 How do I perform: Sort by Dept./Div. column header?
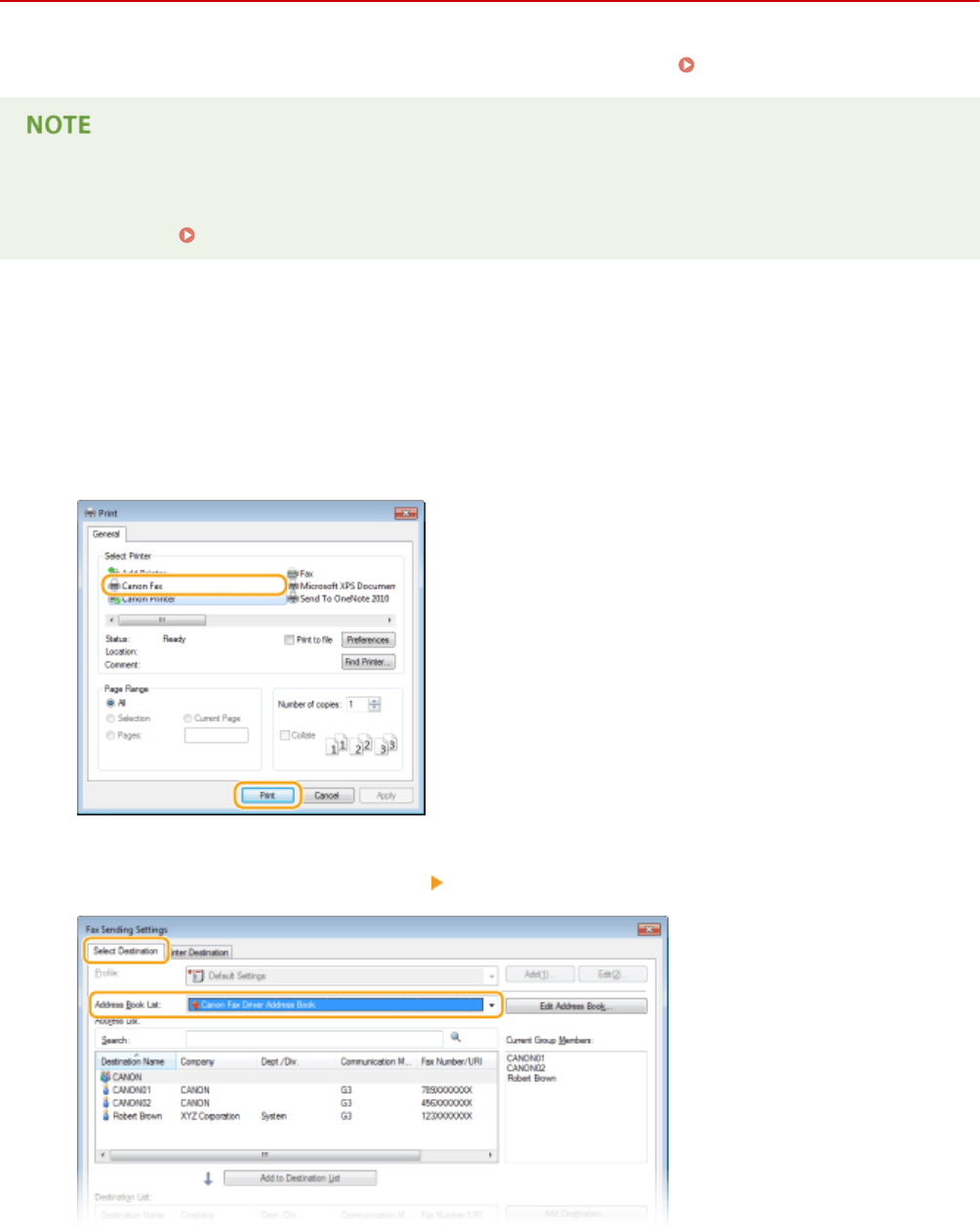click(x=297, y=1061)
